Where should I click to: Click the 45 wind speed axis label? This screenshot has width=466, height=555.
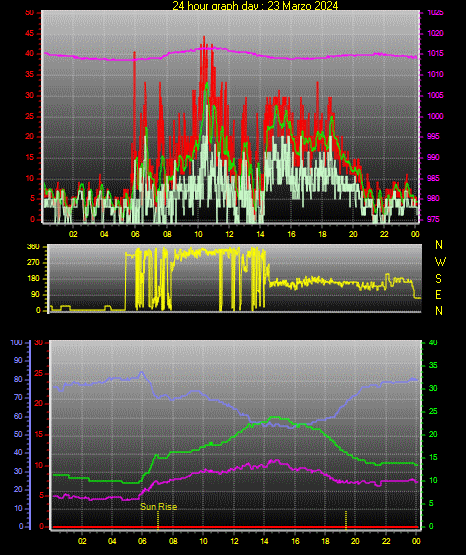[30, 33]
